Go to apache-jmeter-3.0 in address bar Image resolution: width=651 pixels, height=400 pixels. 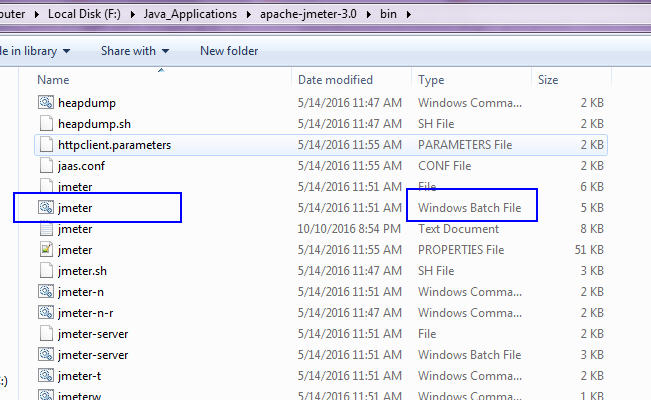pos(308,14)
